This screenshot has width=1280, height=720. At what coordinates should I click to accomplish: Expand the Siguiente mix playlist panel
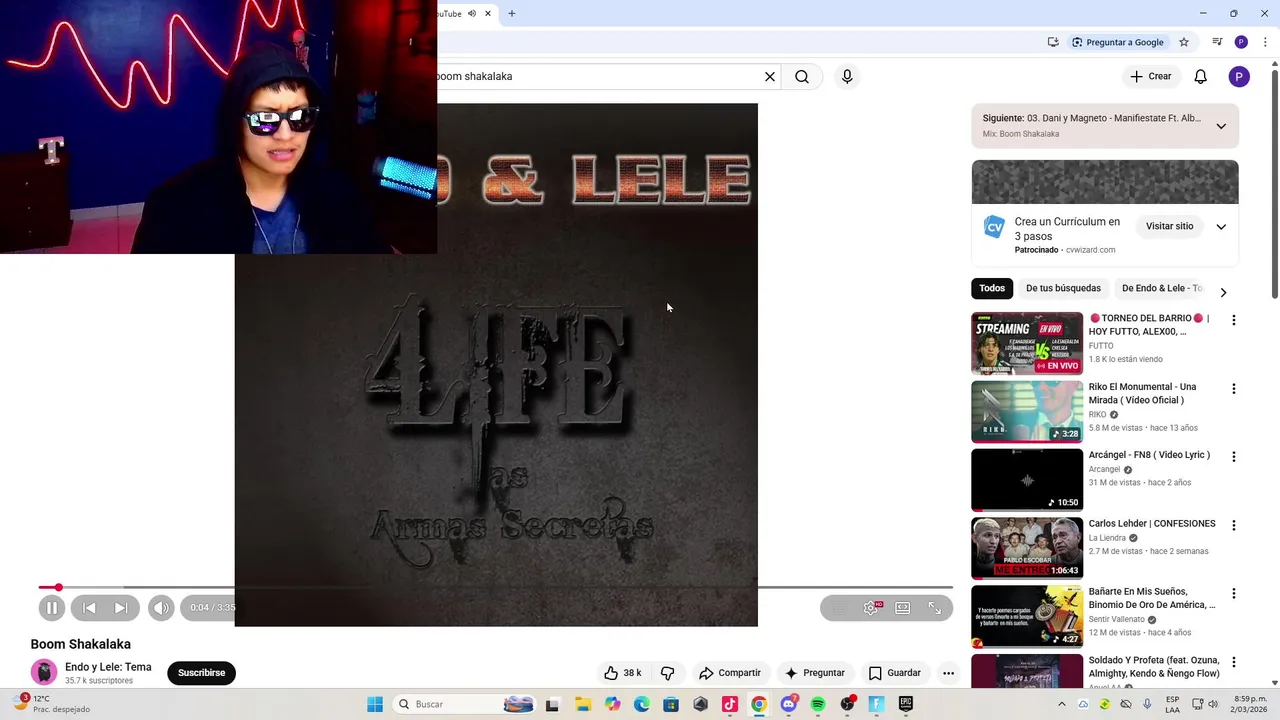coord(1221,126)
